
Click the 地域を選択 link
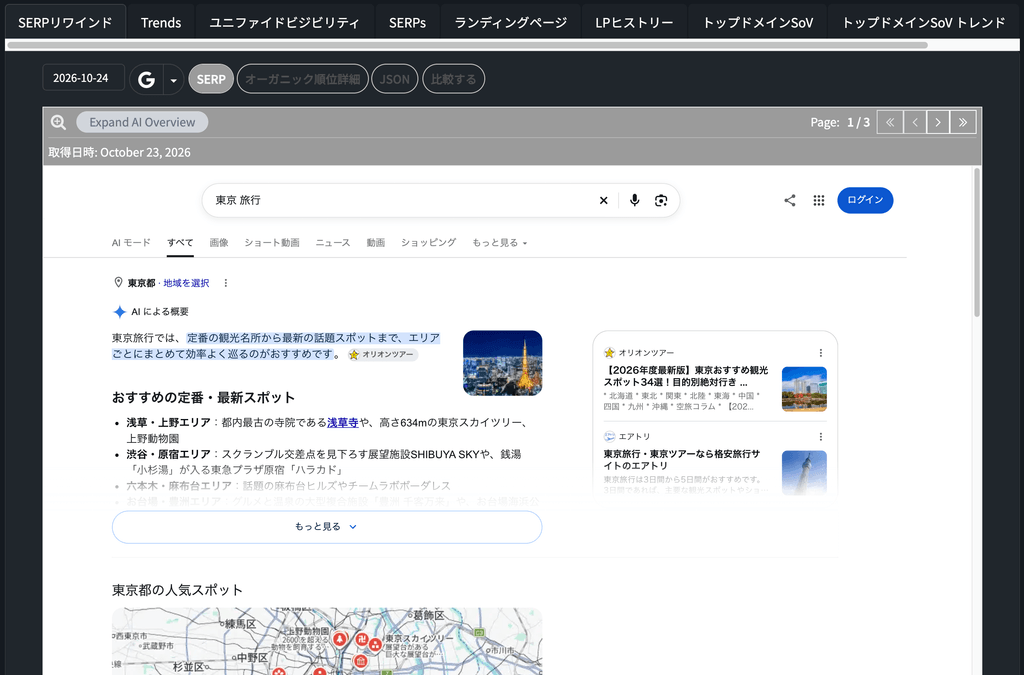[x=186, y=283]
